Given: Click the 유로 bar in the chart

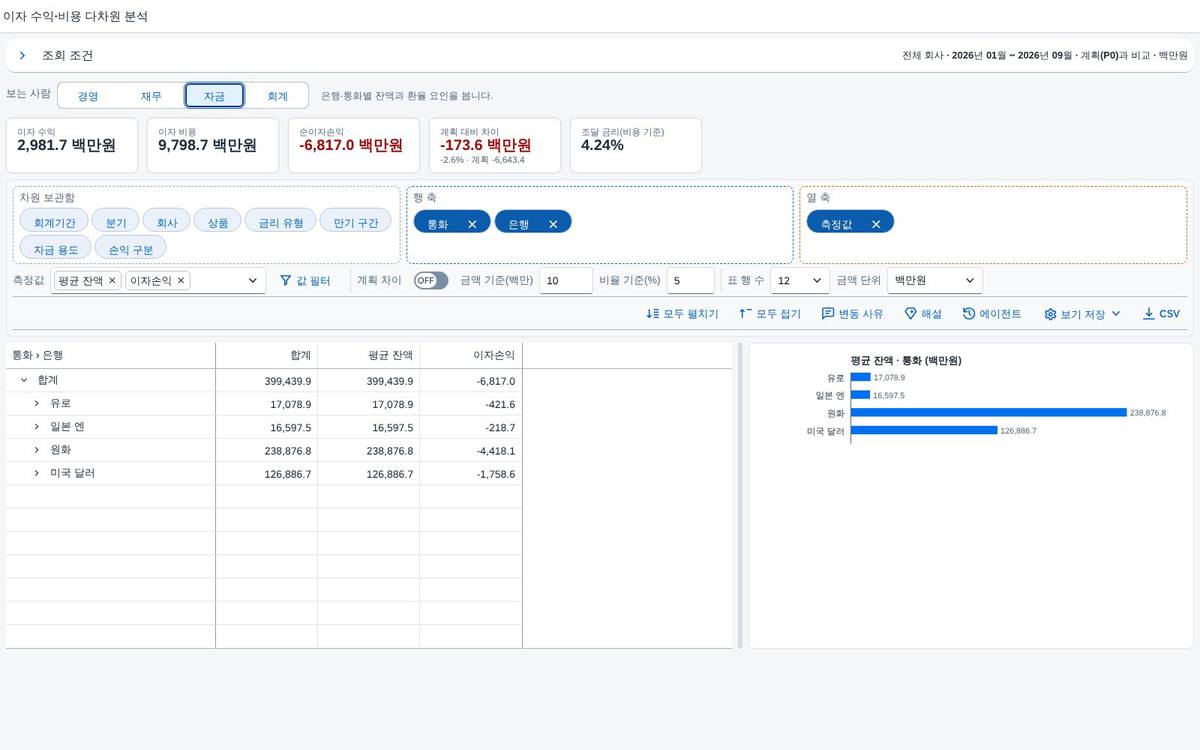Looking at the screenshot, I should coord(860,377).
